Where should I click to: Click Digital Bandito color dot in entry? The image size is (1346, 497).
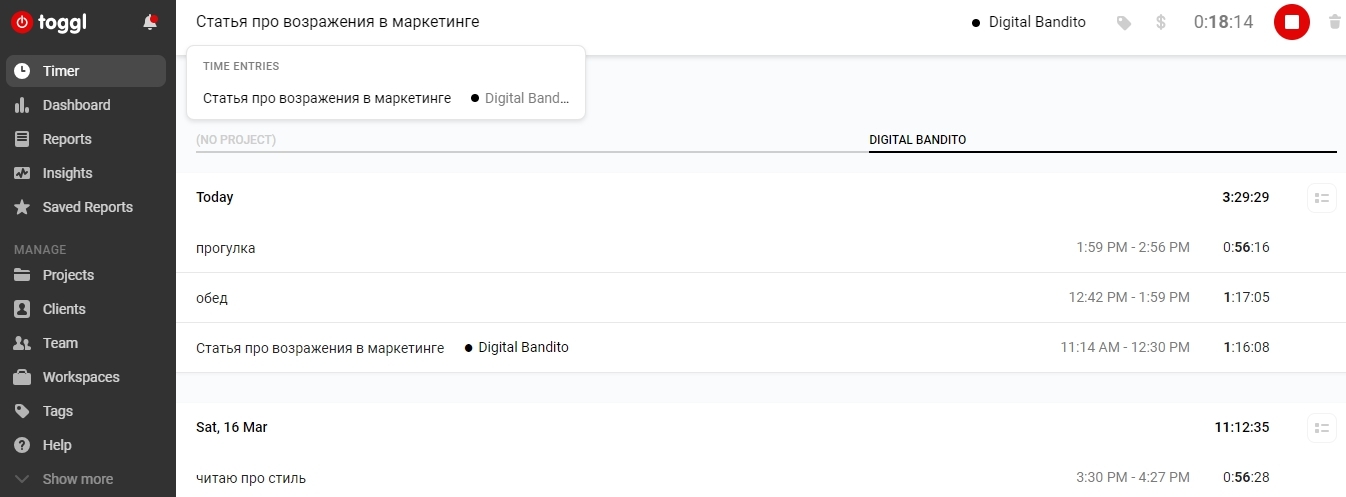pos(469,348)
